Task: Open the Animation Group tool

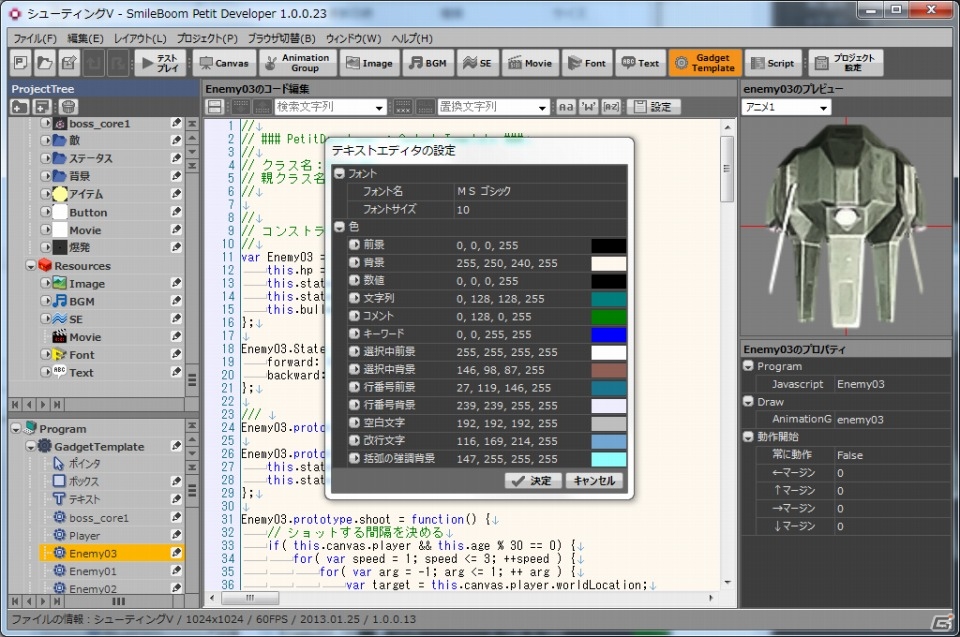Action: tap(298, 62)
